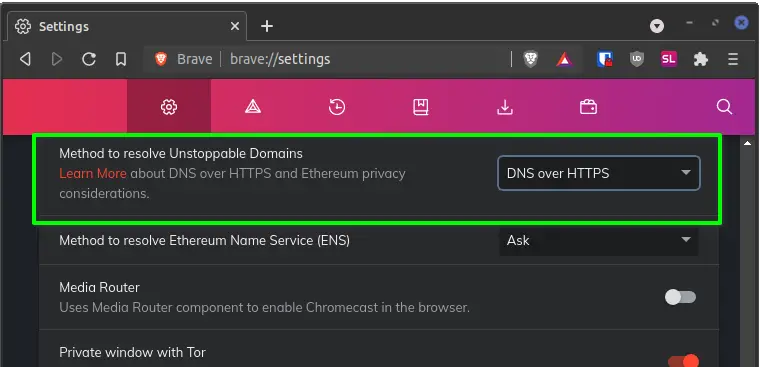The width and height of the screenshot is (760, 367).
Task: Open the Extensions puzzle piece menu
Action: coord(700,59)
